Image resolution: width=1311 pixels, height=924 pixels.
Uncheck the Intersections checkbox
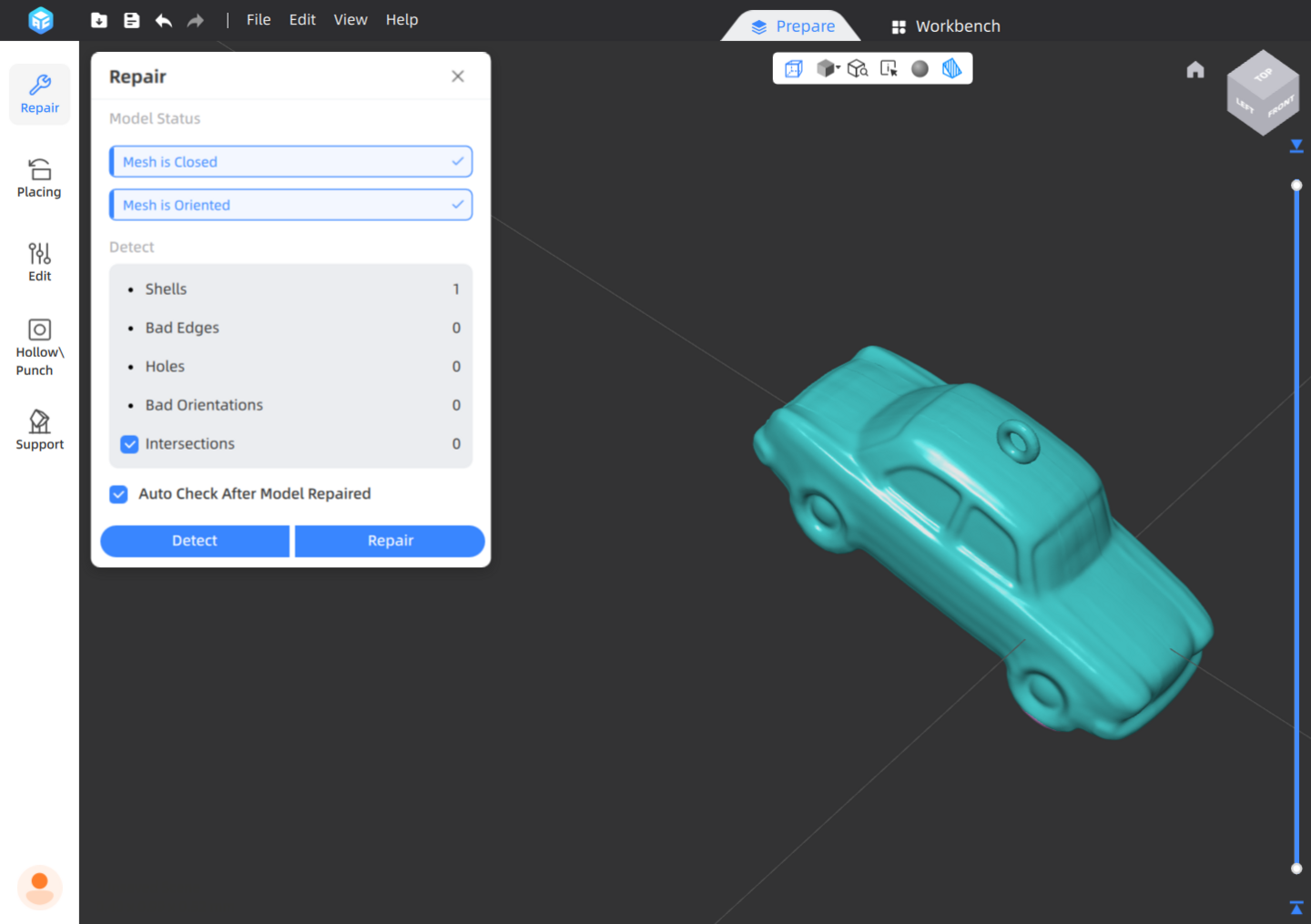(129, 444)
